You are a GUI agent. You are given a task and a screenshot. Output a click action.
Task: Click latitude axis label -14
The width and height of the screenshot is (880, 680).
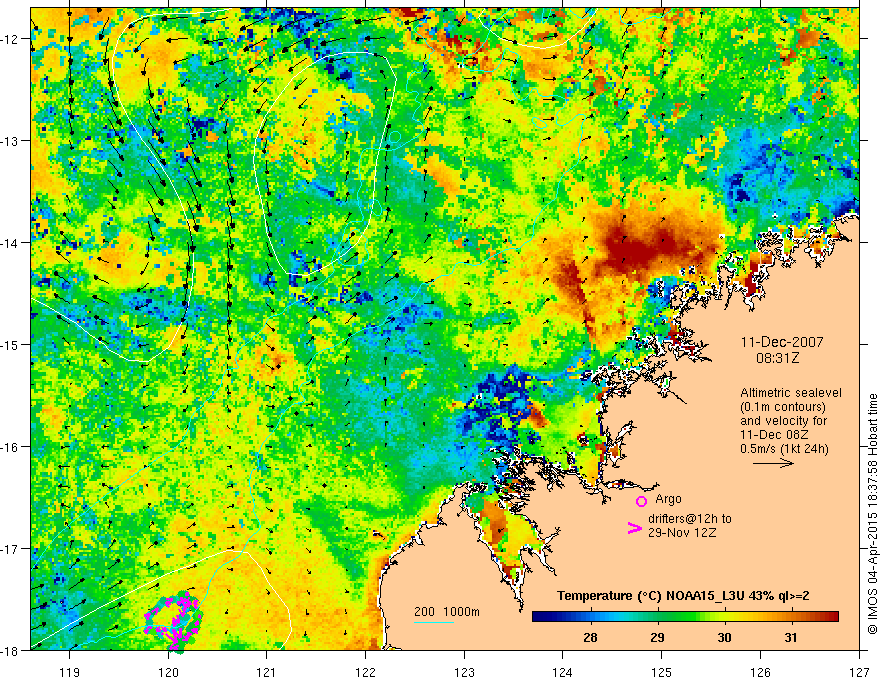[x=10, y=243]
